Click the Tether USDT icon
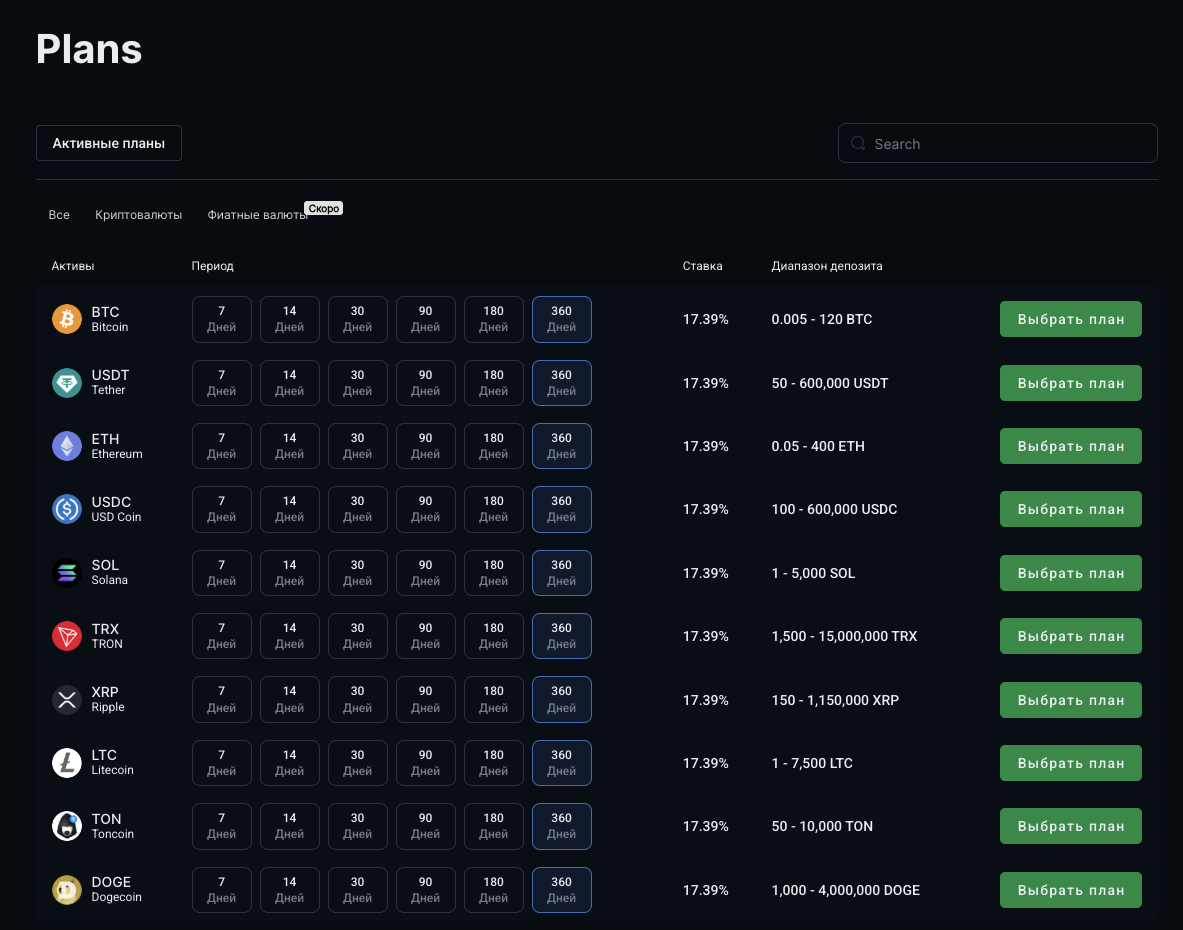Viewport: 1183px width, 930px height. [66, 382]
